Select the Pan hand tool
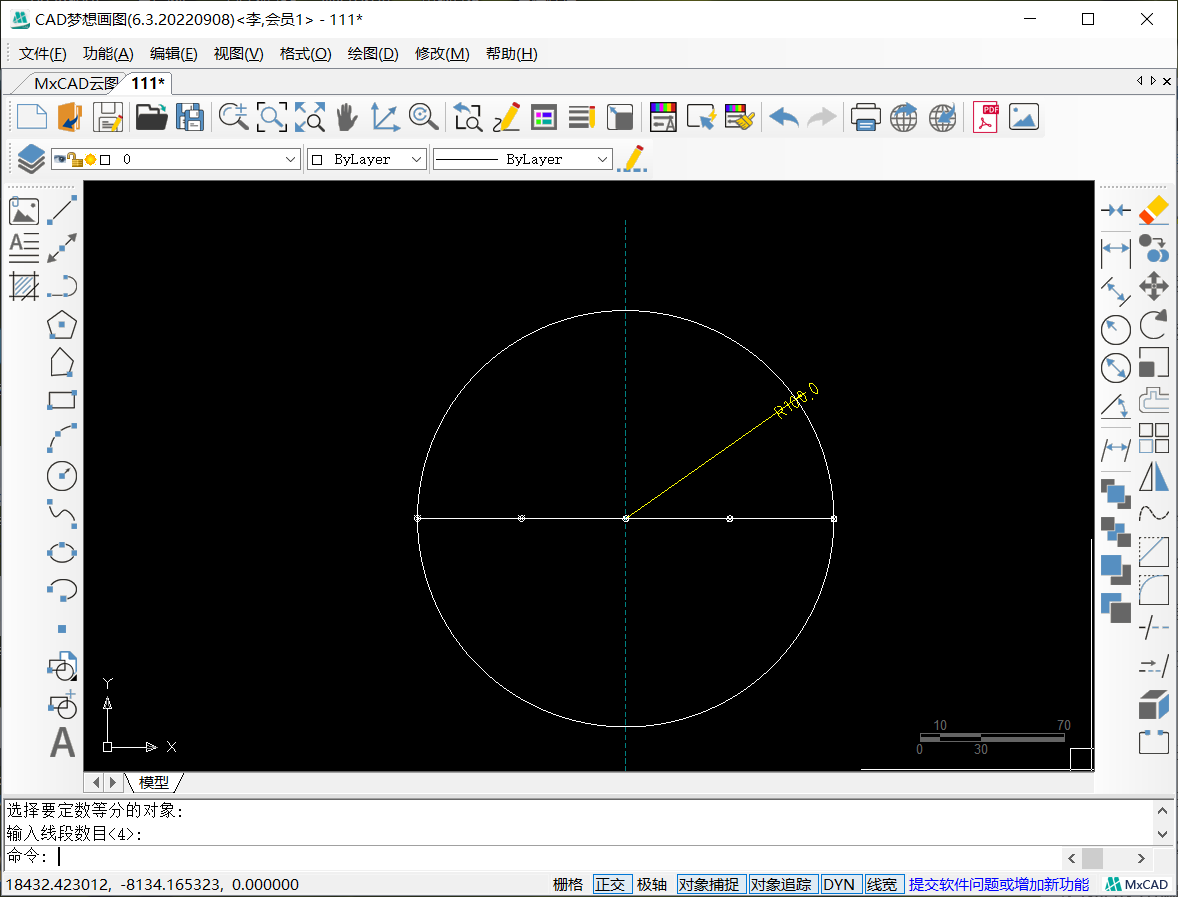 click(346, 118)
